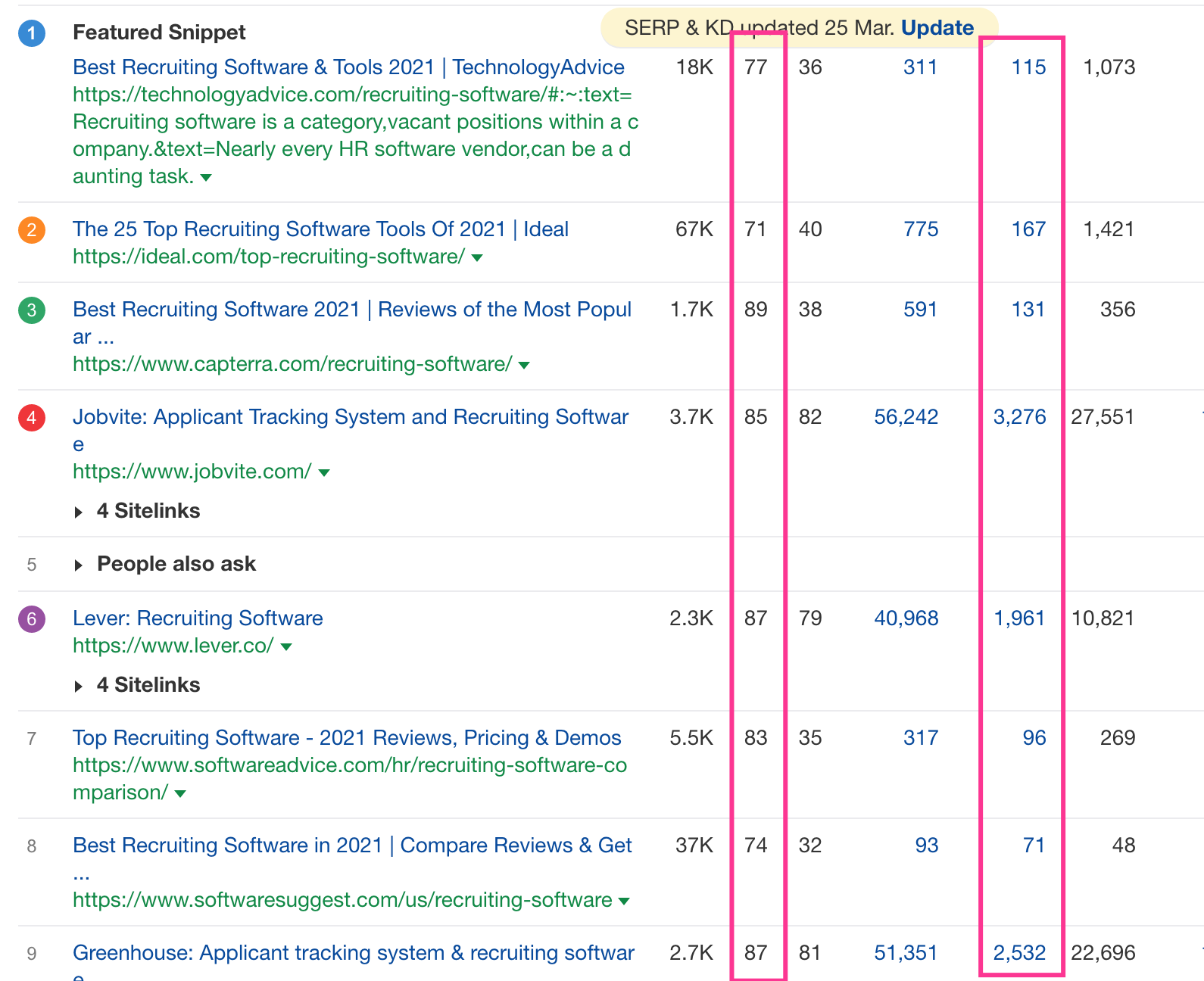Click the 56,242 link in the Jobvite row
Viewport: 1204px width, 981px height.
click(x=906, y=417)
